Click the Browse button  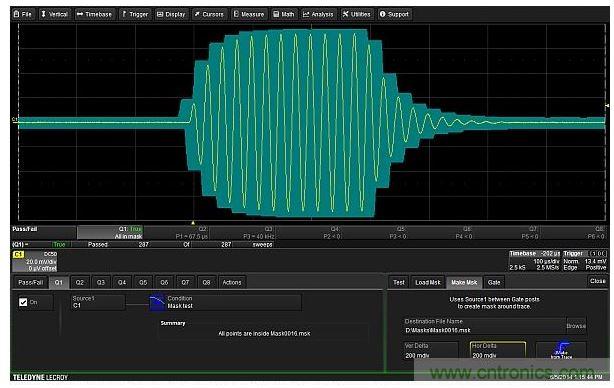pos(576,326)
